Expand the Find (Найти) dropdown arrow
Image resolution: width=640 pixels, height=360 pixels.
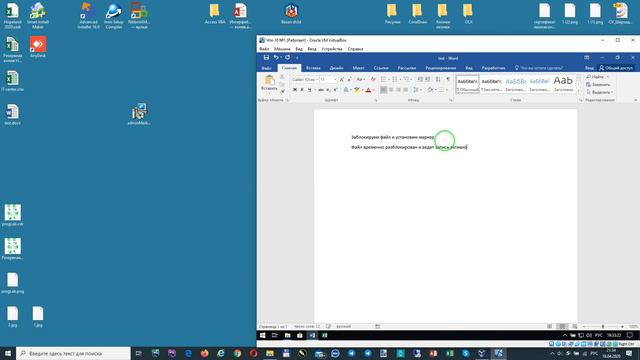coord(608,77)
